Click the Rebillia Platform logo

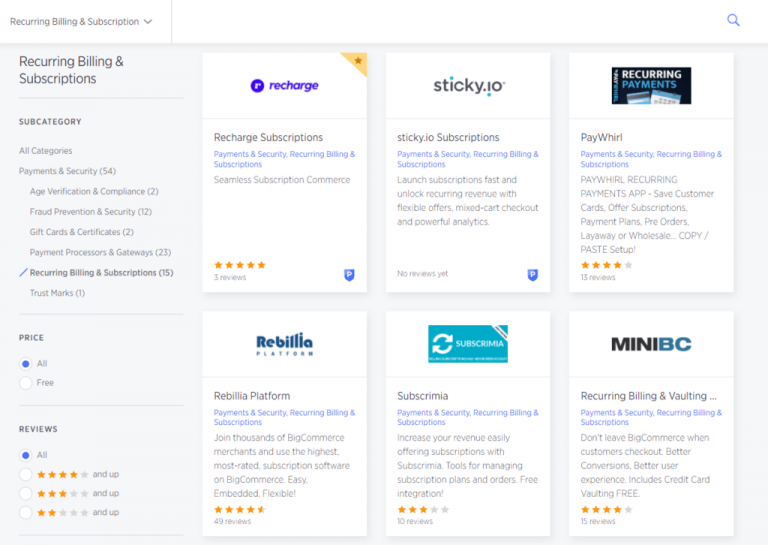pyautogui.click(x=284, y=344)
